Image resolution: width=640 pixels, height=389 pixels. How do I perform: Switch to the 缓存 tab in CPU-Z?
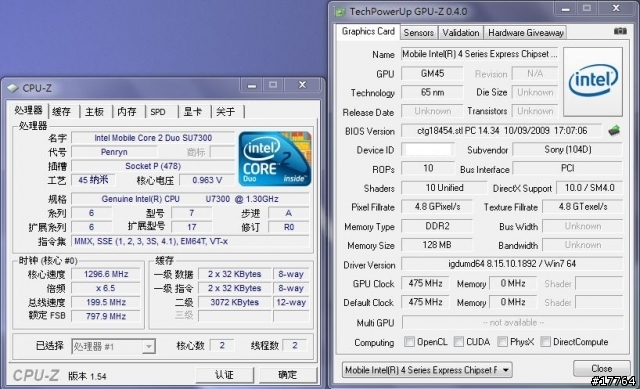click(x=62, y=111)
